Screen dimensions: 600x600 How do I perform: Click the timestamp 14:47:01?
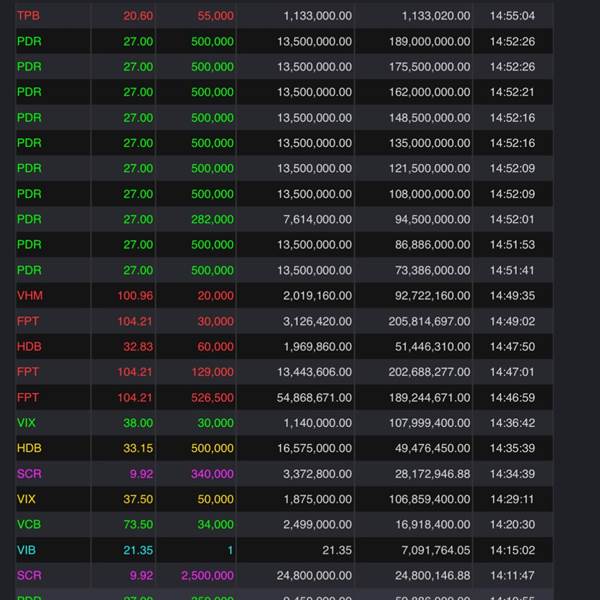512,372
